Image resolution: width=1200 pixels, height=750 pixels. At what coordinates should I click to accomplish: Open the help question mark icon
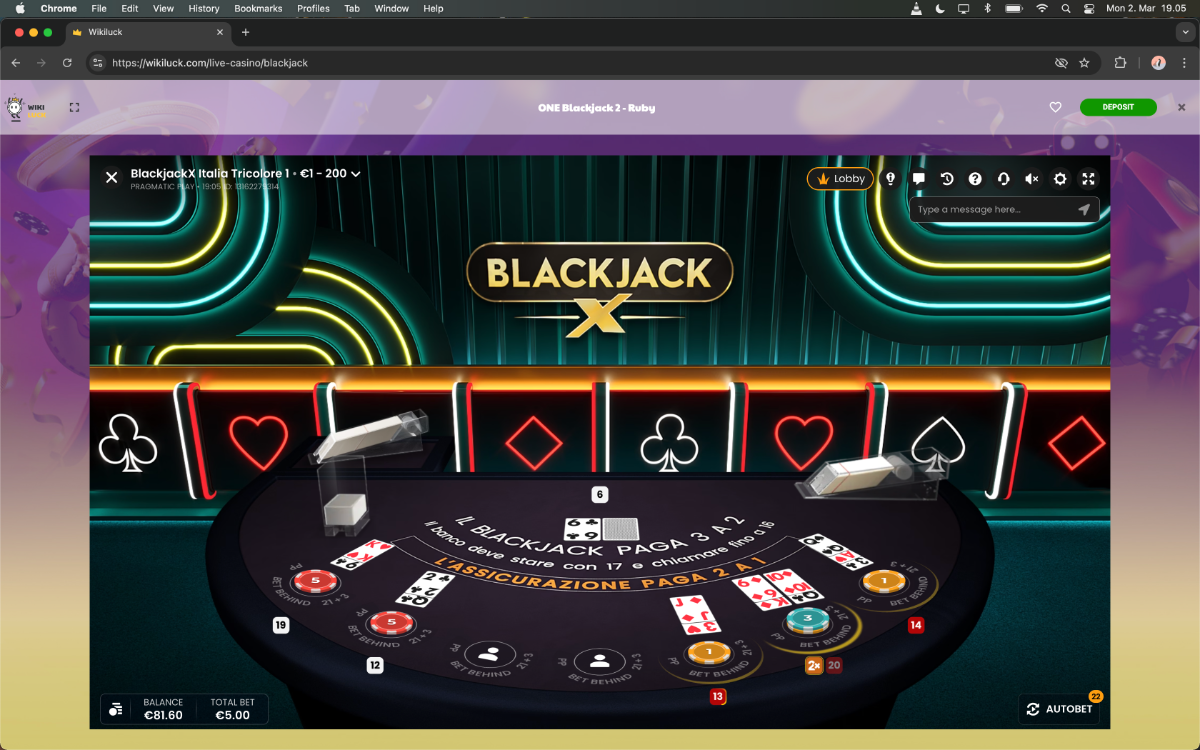[x=975, y=179]
